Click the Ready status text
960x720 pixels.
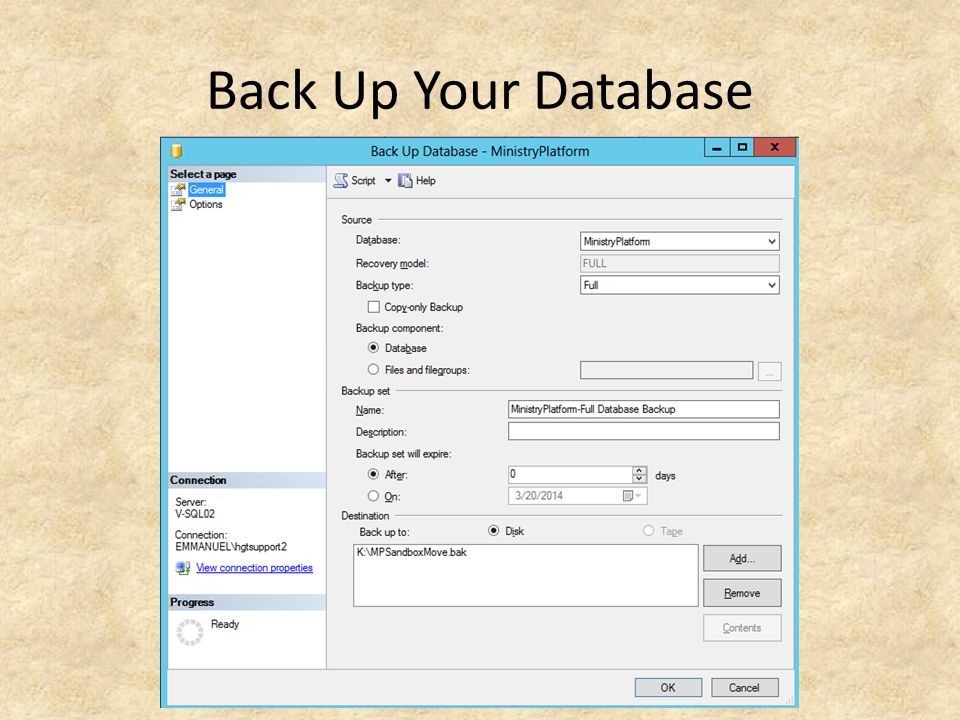(x=225, y=624)
